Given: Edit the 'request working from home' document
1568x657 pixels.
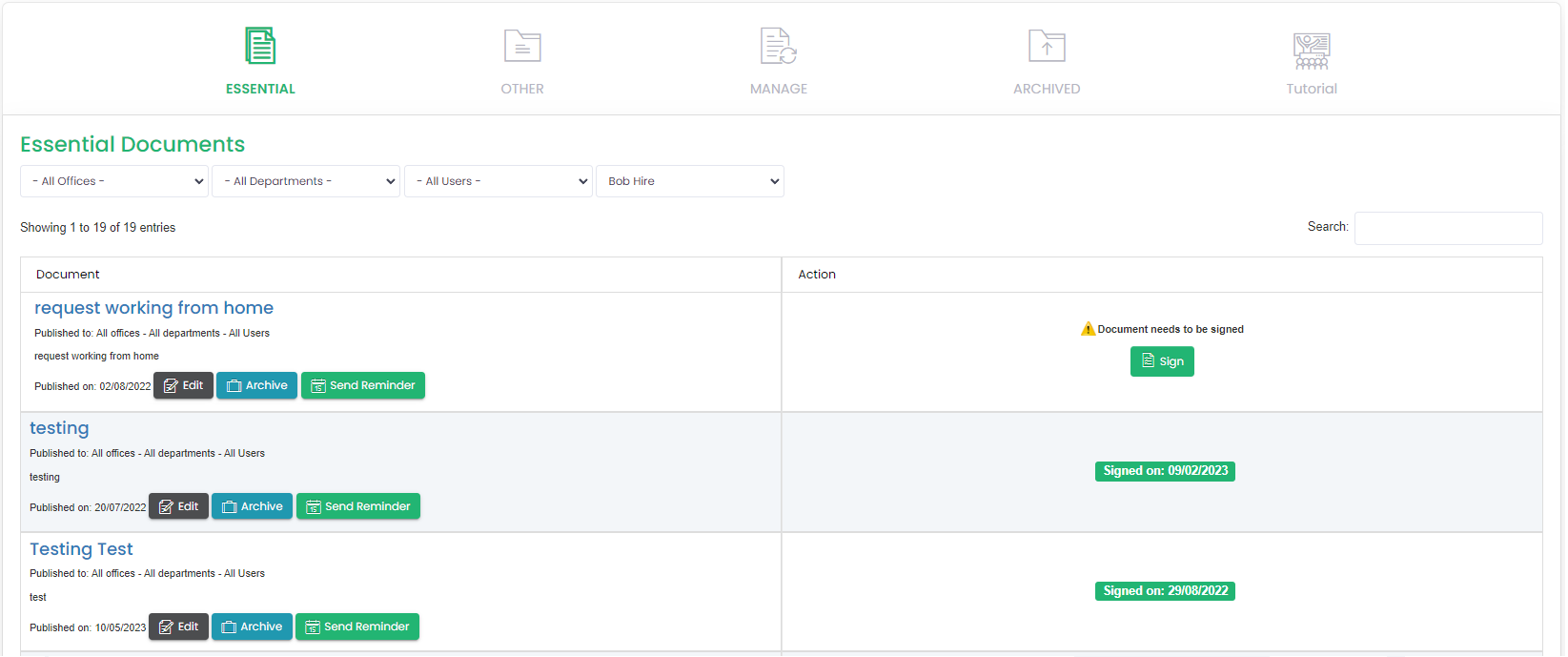Looking at the screenshot, I should coord(183,386).
